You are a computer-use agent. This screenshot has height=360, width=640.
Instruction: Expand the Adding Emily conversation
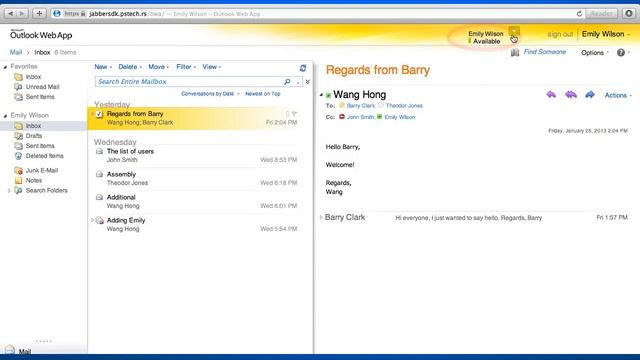click(x=92, y=220)
